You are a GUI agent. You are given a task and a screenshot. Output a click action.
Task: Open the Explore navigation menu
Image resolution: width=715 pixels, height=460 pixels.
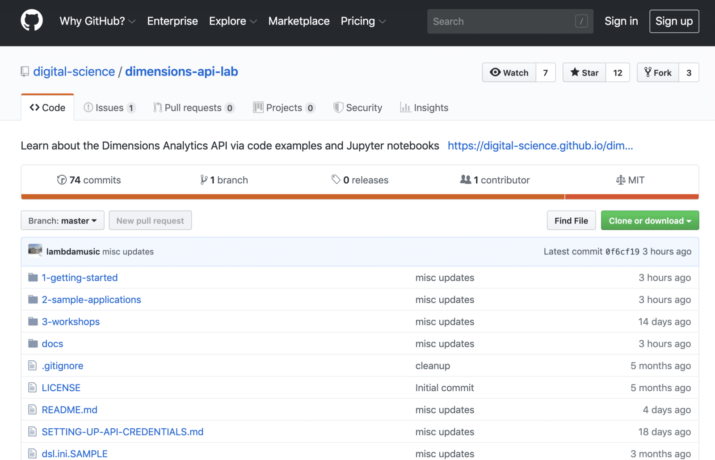(232, 21)
